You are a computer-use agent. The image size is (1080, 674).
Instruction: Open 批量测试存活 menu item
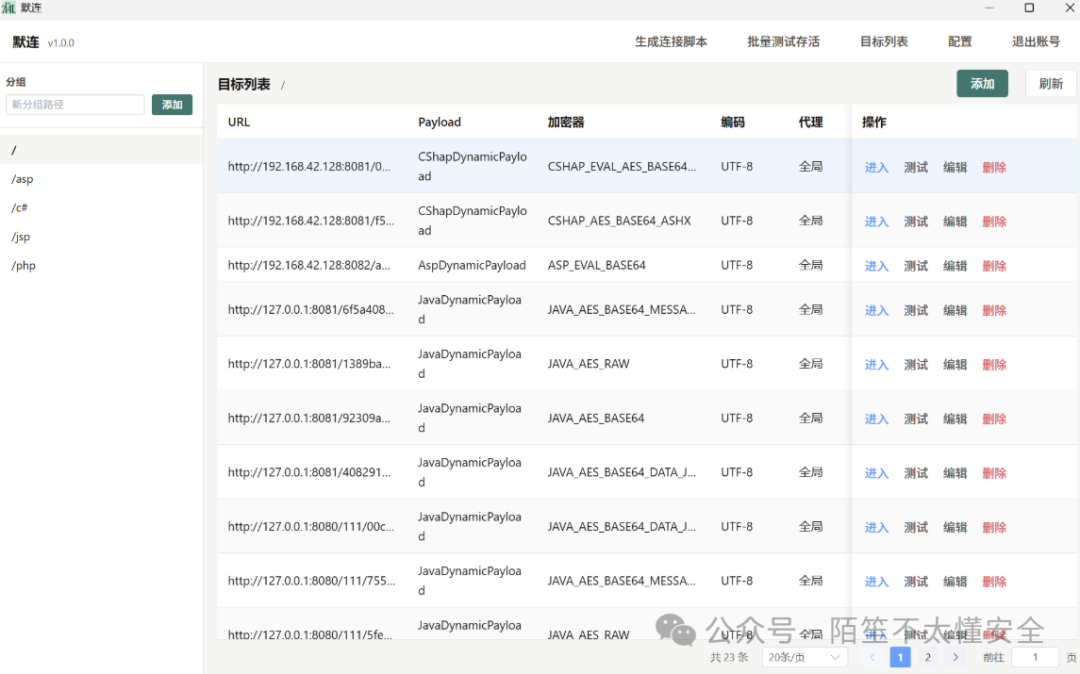tap(783, 42)
